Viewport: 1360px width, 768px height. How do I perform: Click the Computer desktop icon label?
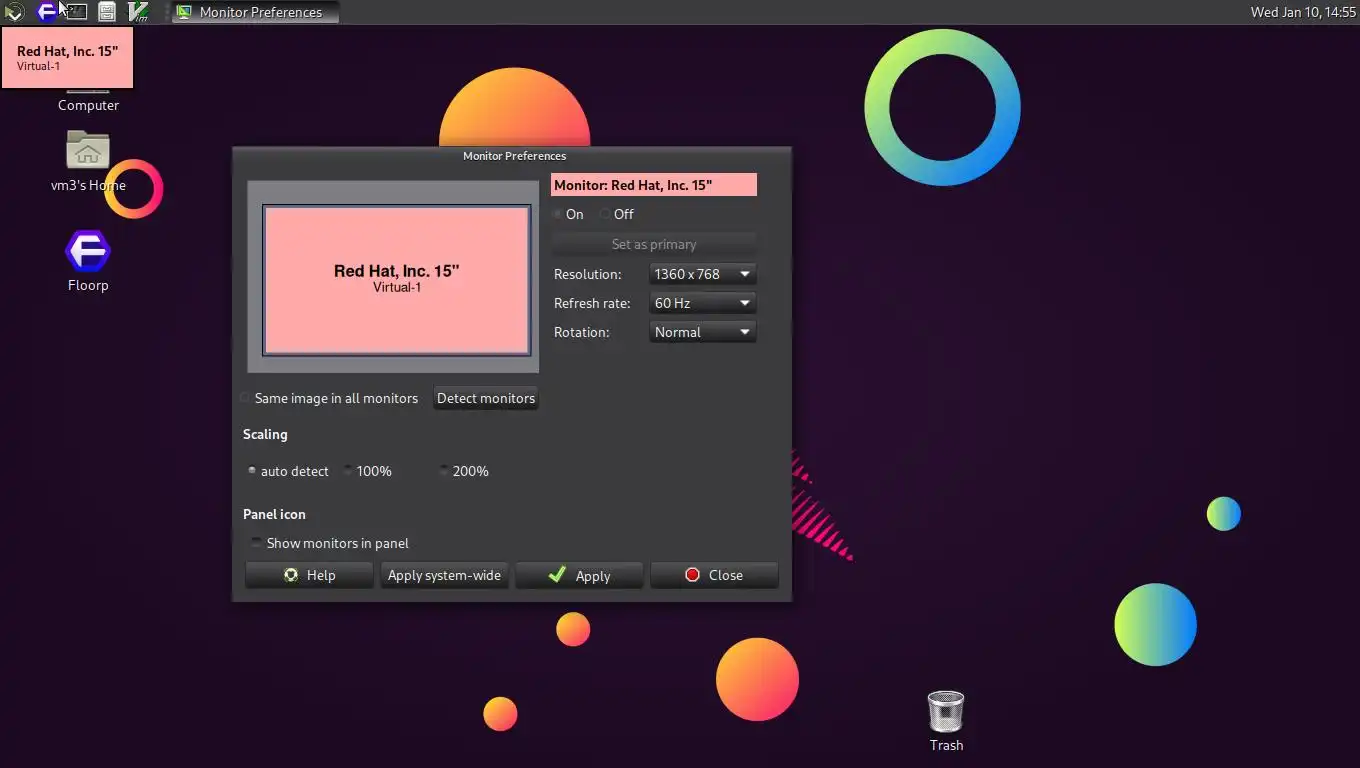(88, 105)
